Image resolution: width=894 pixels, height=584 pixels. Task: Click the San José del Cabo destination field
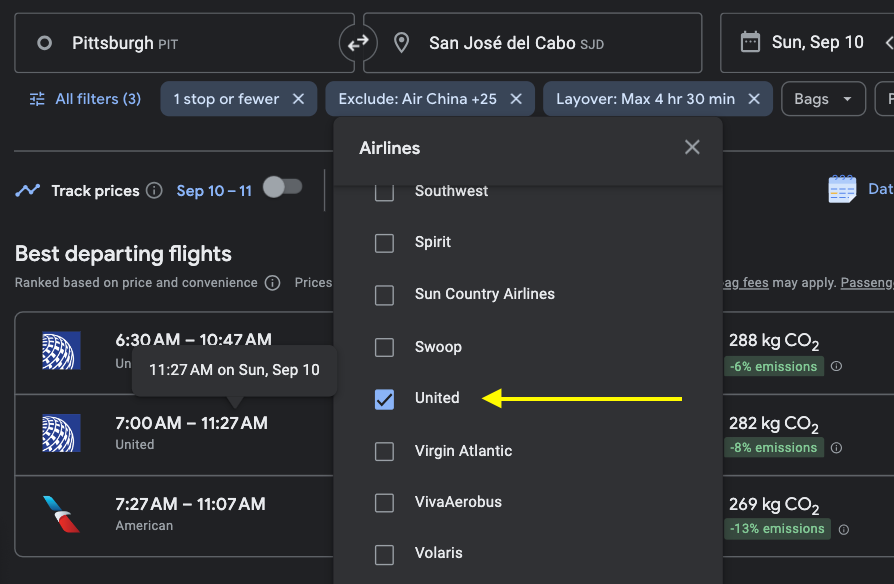pyautogui.click(x=533, y=43)
